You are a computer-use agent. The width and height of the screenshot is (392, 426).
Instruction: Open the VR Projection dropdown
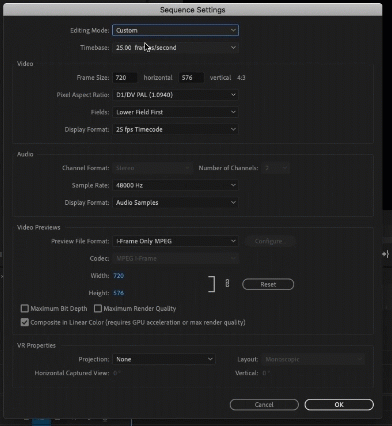pos(164,359)
